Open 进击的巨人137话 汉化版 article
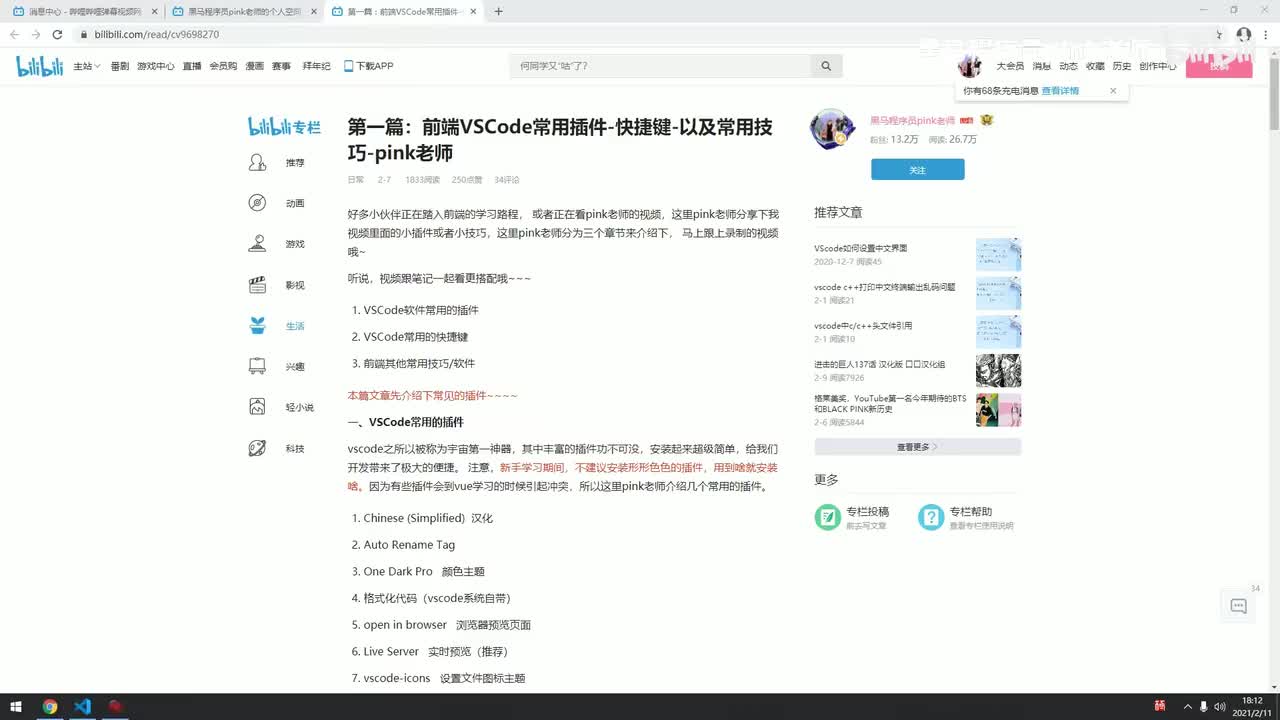Screen dimensions: 1280x720 point(879,365)
